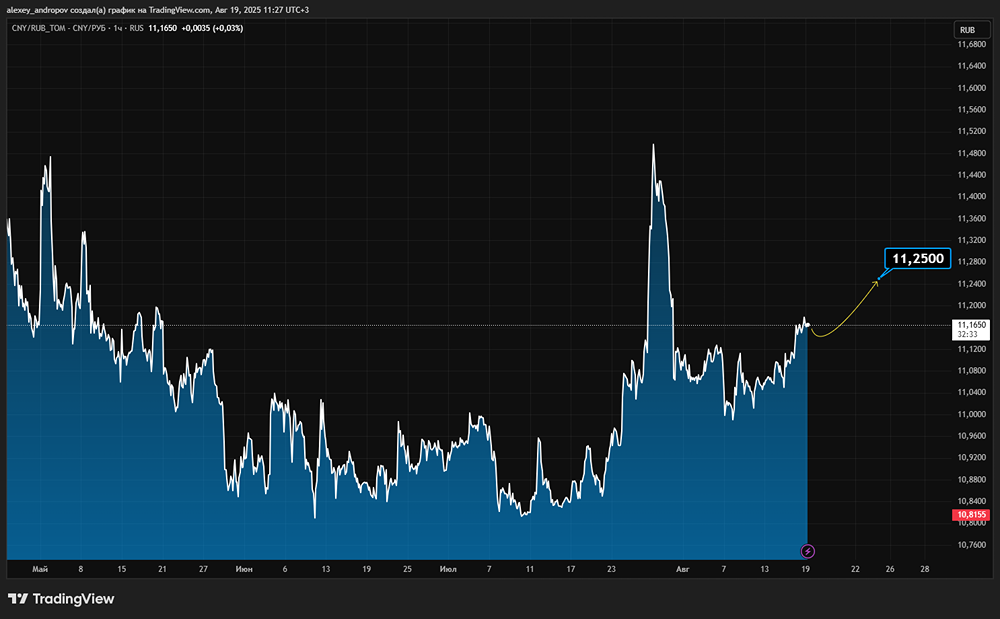Click the 11,2500 price callout label
This screenshot has width=1000, height=619.
click(x=917, y=258)
